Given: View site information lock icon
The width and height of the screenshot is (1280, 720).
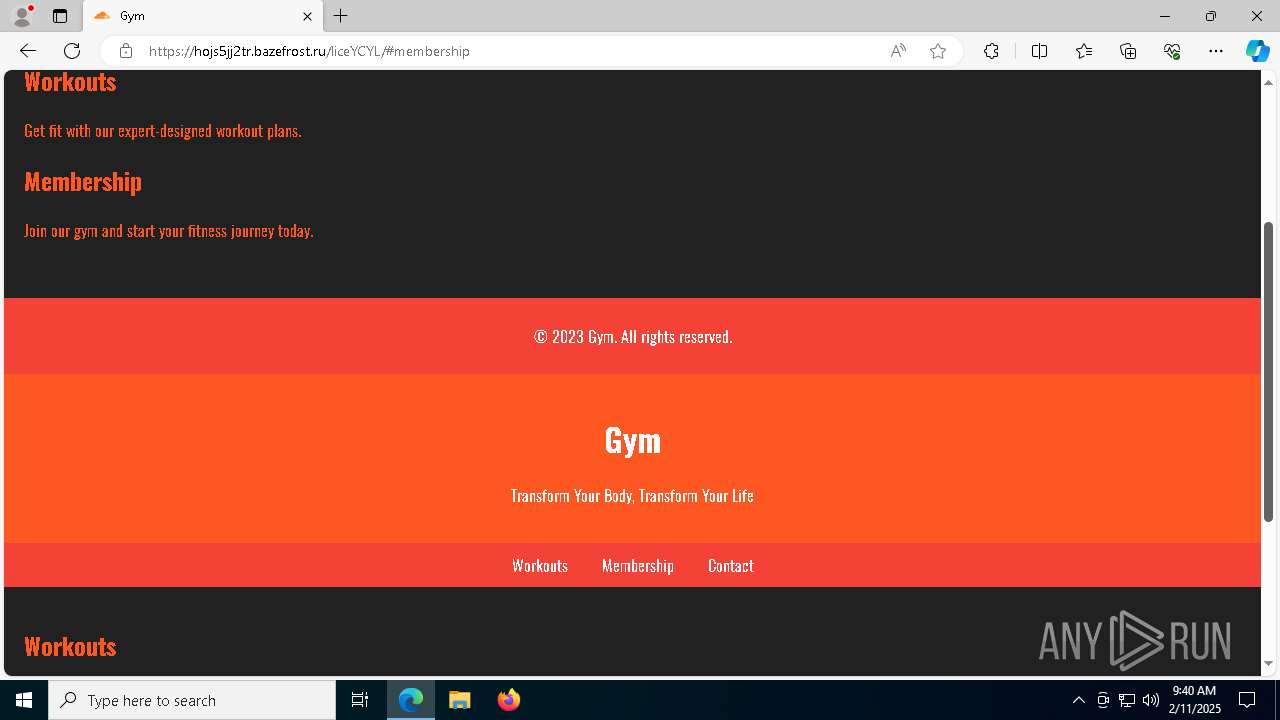Looking at the screenshot, I should pos(125,51).
